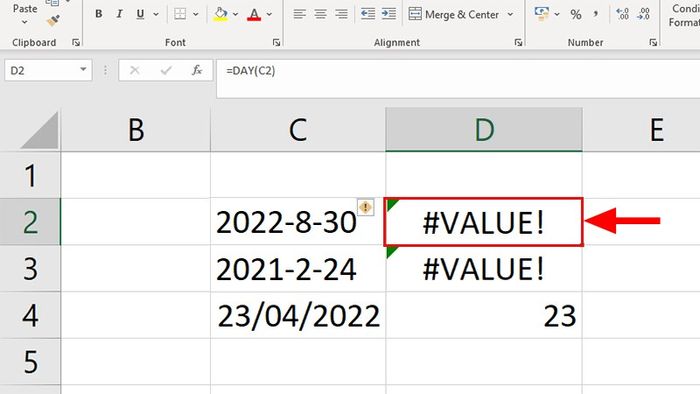Apply red font color

point(254,14)
